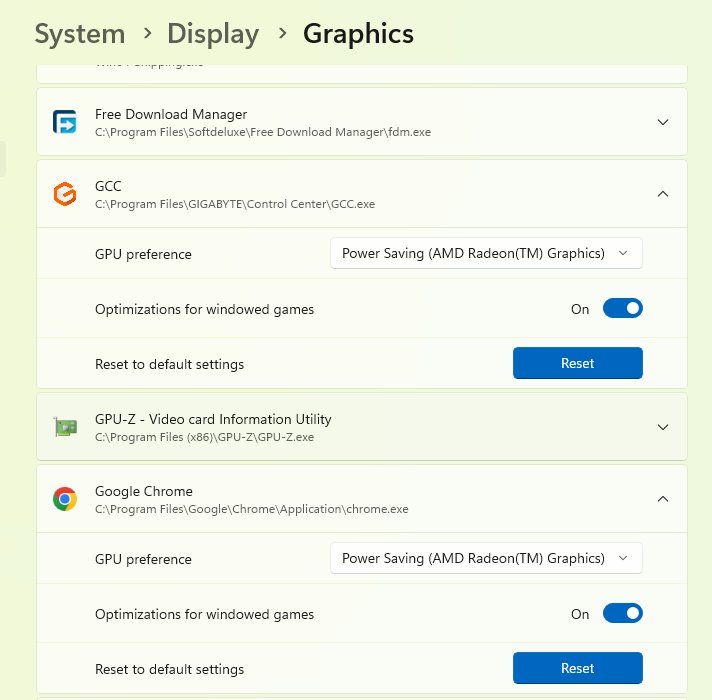Image resolution: width=712 pixels, height=700 pixels.
Task: Click the GPU-Z video card icon
Action: tap(65, 427)
